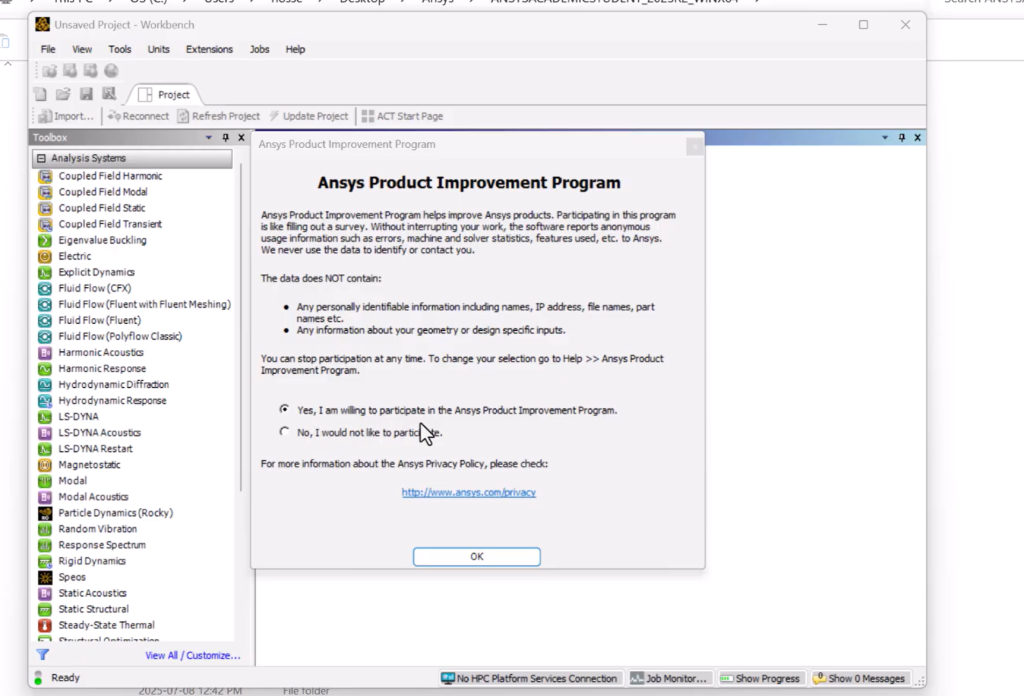Open the ansys.com/privacy link
Viewport: 1024px width, 696px height.
468,492
